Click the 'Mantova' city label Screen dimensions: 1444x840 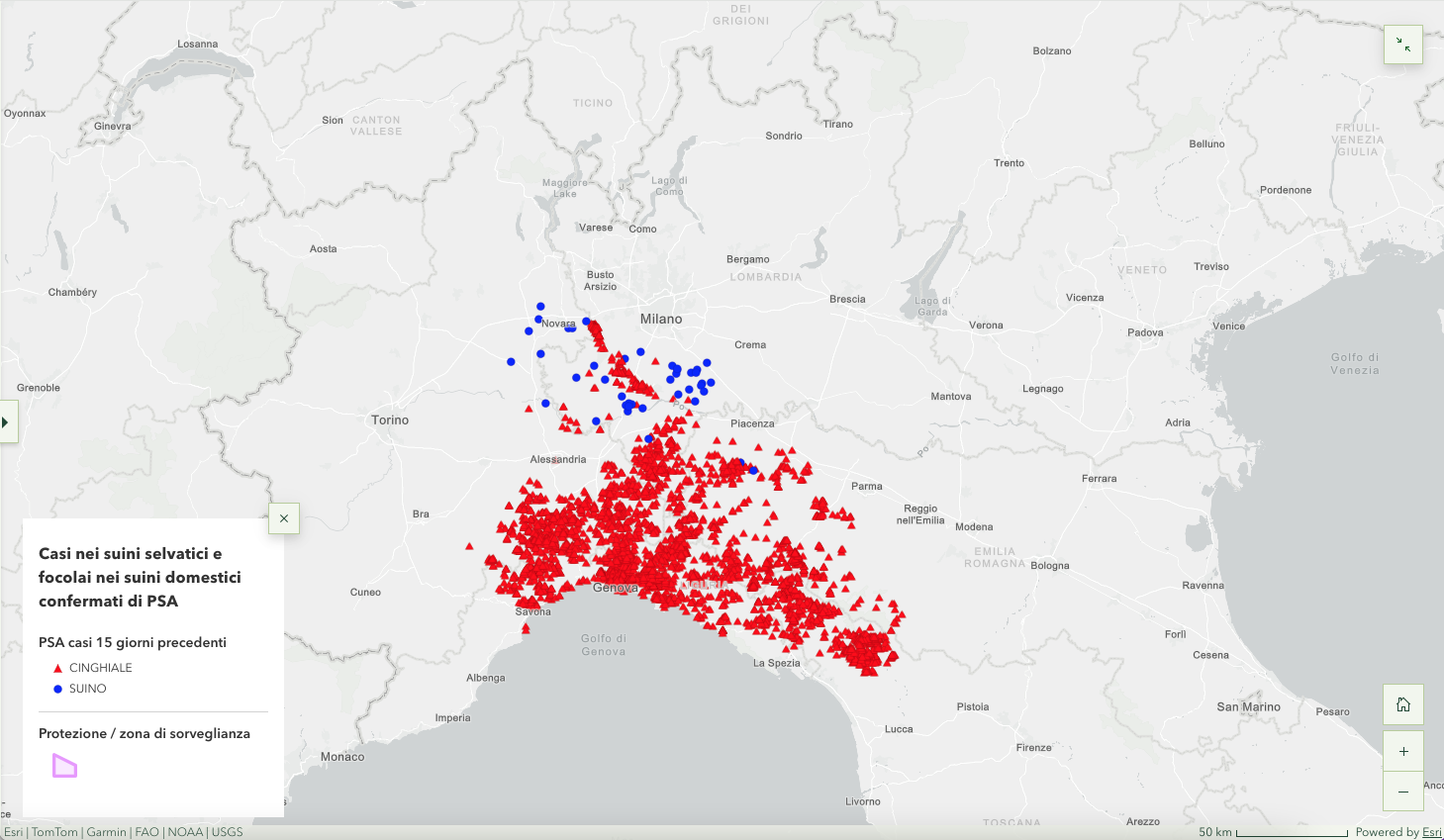pyautogui.click(x=951, y=396)
